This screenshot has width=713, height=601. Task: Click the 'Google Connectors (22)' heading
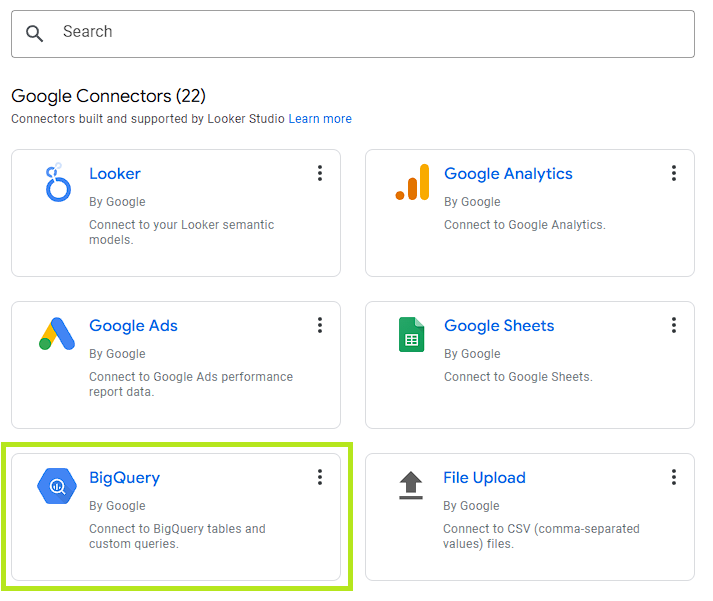click(109, 96)
